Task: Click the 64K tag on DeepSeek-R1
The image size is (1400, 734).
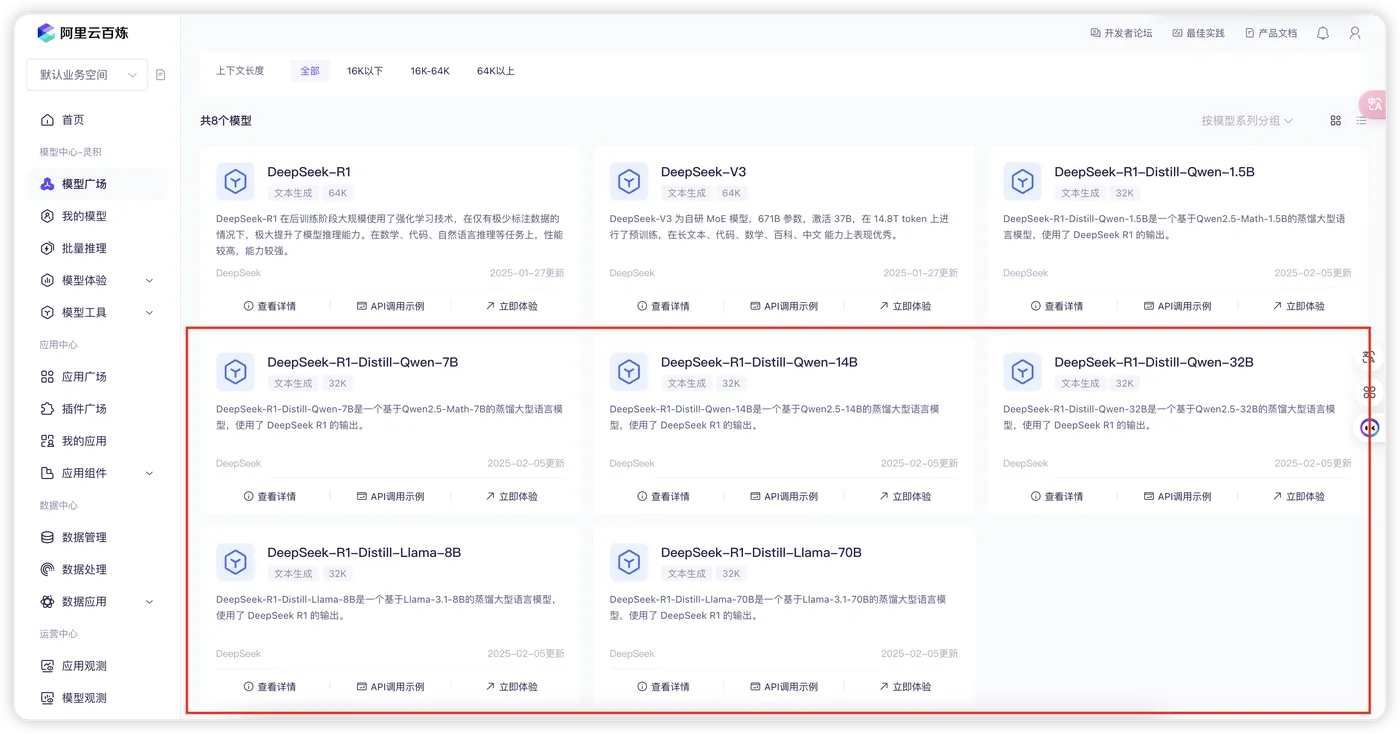Action: pos(338,193)
